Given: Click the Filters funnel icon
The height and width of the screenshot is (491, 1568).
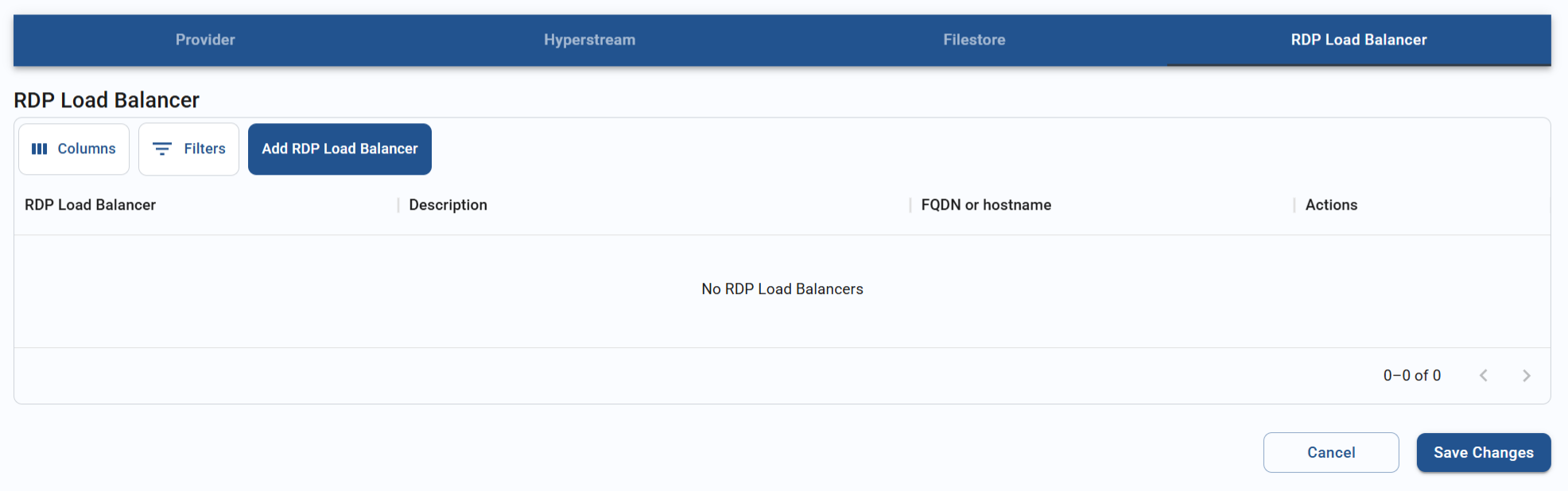Looking at the screenshot, I should [163, 149].
